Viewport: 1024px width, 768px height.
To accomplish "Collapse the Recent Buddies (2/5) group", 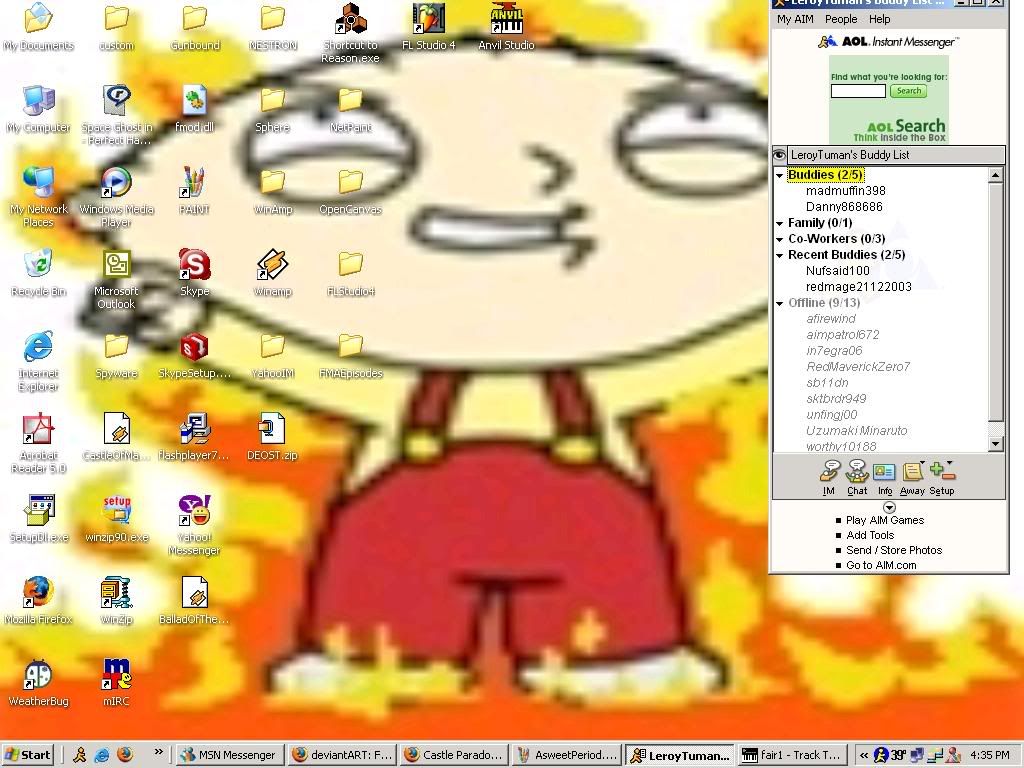I will pyautogui.click(x=780, y=255).
